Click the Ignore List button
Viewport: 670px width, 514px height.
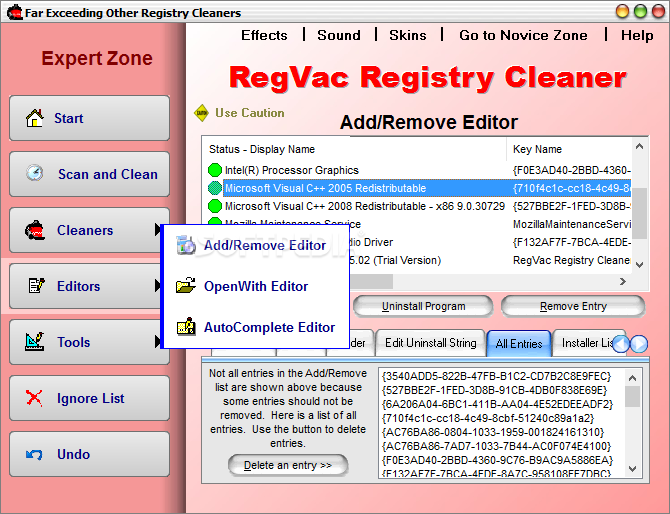coord(89,398)
